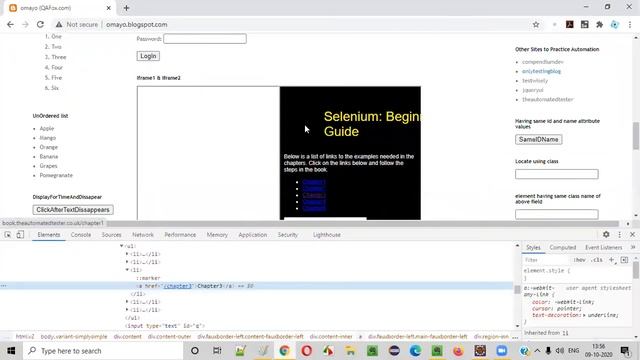Open Cortana circle on the taskbar
Screen dimensions: 640x360
195,351
